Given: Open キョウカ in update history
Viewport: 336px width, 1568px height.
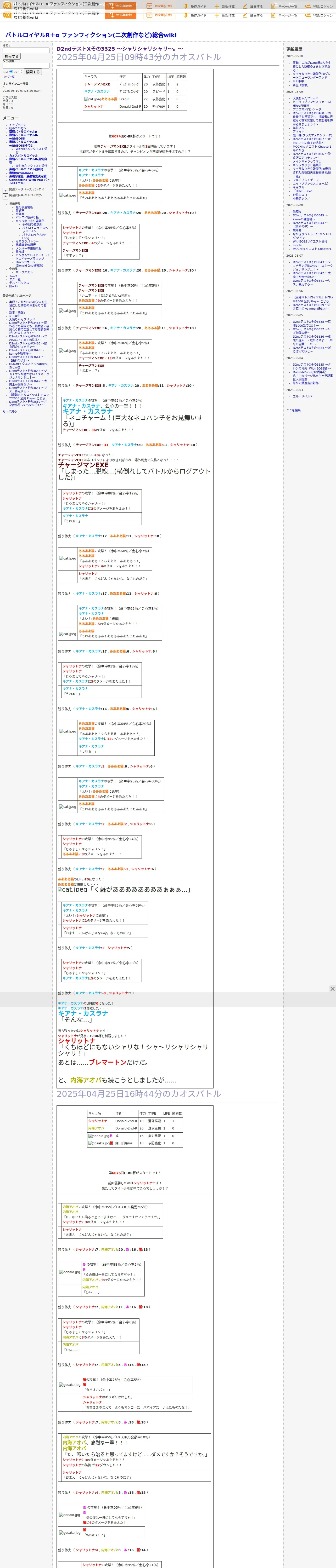Looking at the screenshot, I should [298, 187].
